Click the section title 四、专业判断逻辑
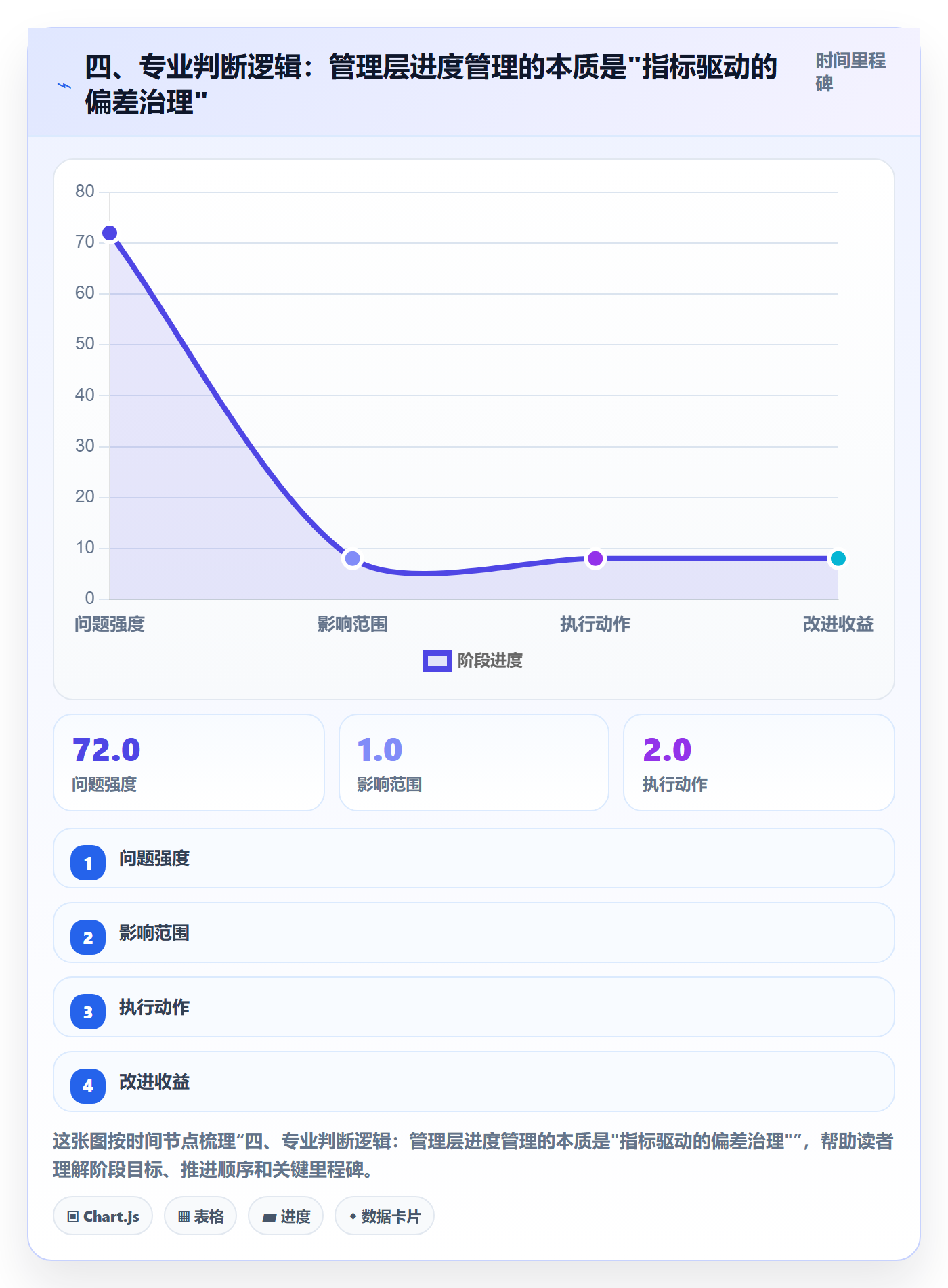Viewport: 948px width, 1288px height. [431, 85]
